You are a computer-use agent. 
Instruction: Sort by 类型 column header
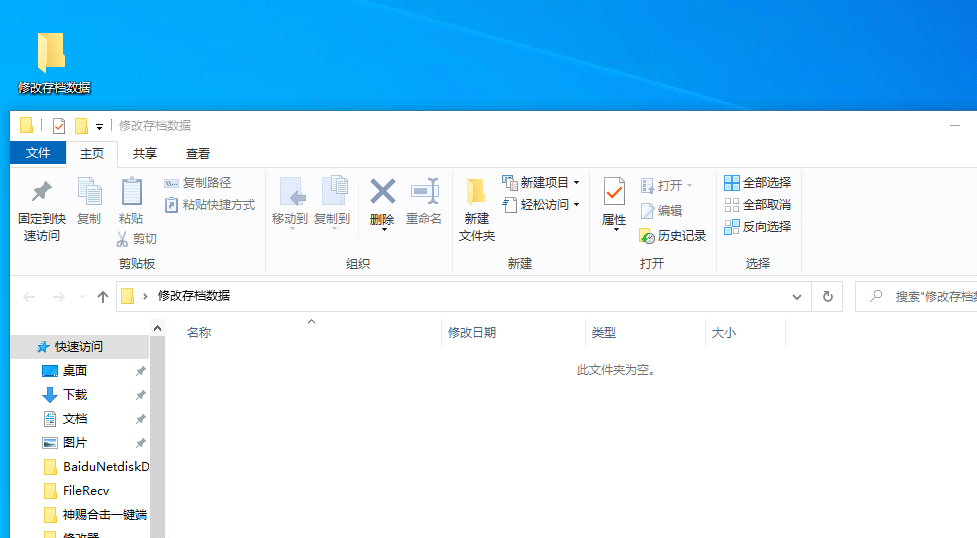point(603,333)
